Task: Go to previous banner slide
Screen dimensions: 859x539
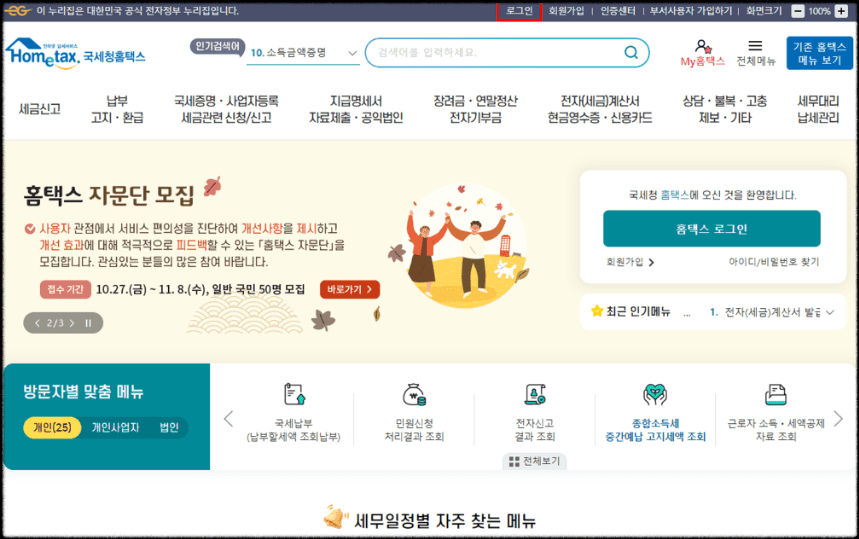Action: tap(37, 323)
